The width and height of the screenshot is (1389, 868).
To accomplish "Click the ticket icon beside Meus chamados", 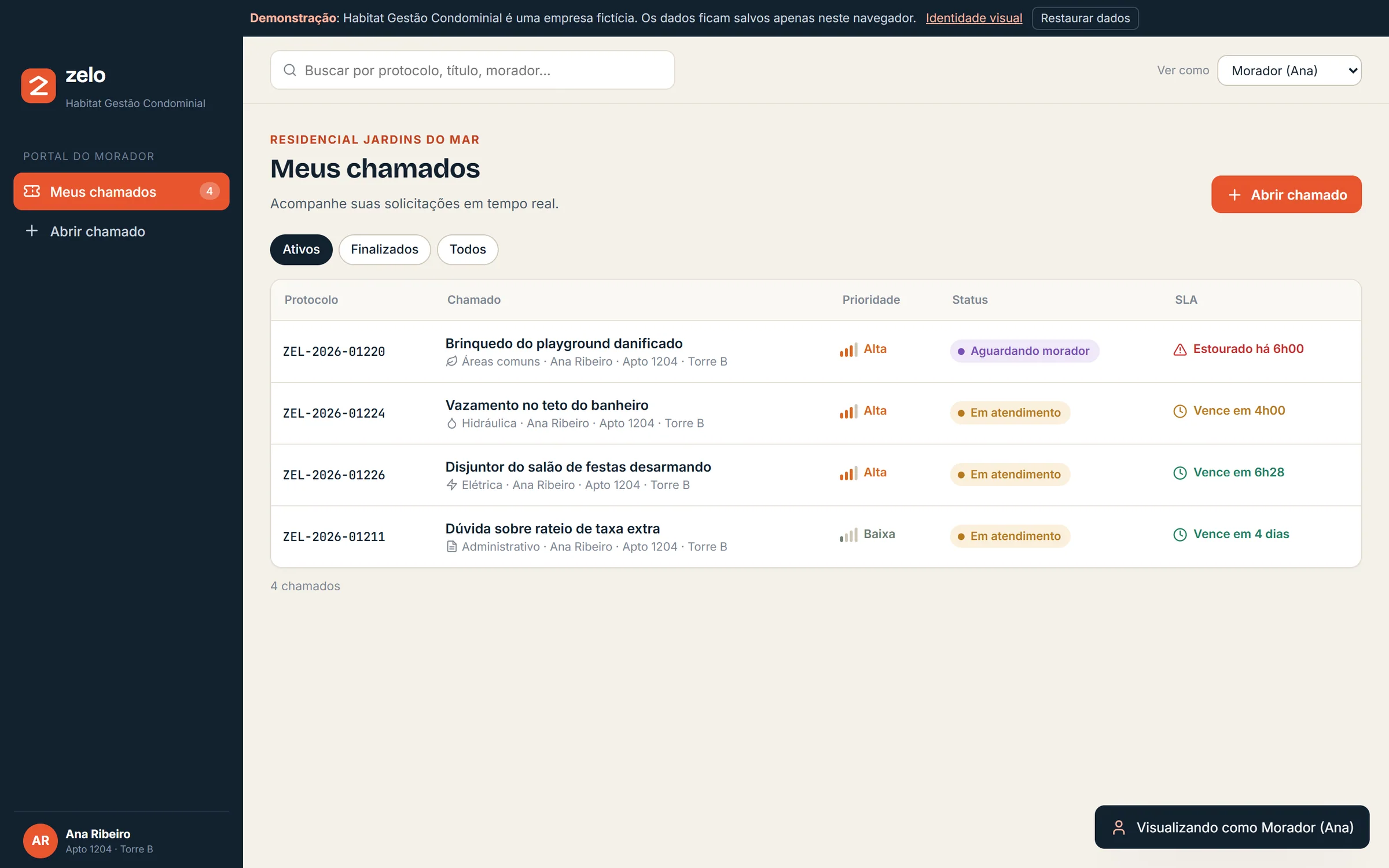I will (32, 191).
